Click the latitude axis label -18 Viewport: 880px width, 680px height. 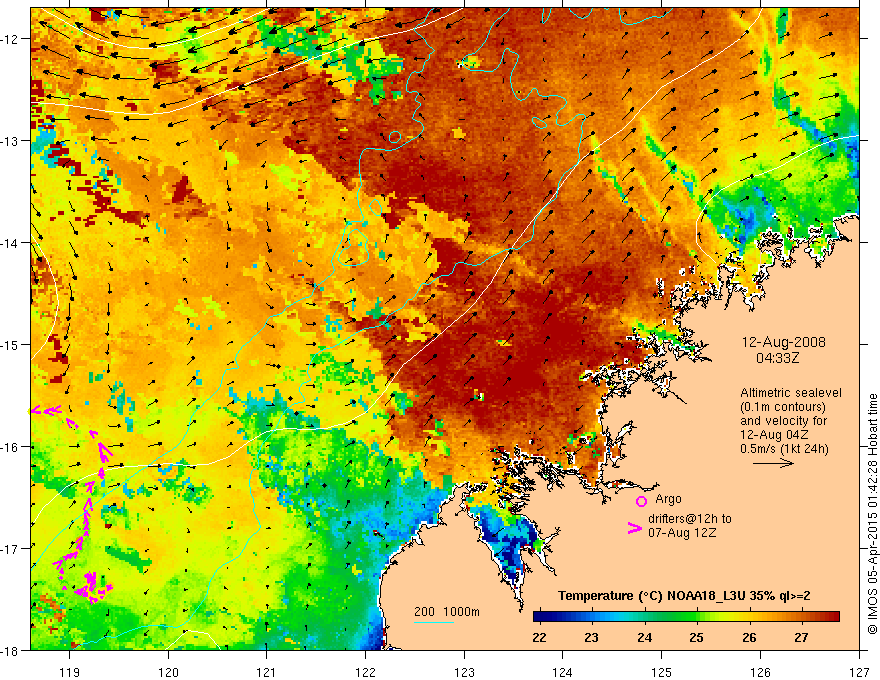click(x=10, y=650)
